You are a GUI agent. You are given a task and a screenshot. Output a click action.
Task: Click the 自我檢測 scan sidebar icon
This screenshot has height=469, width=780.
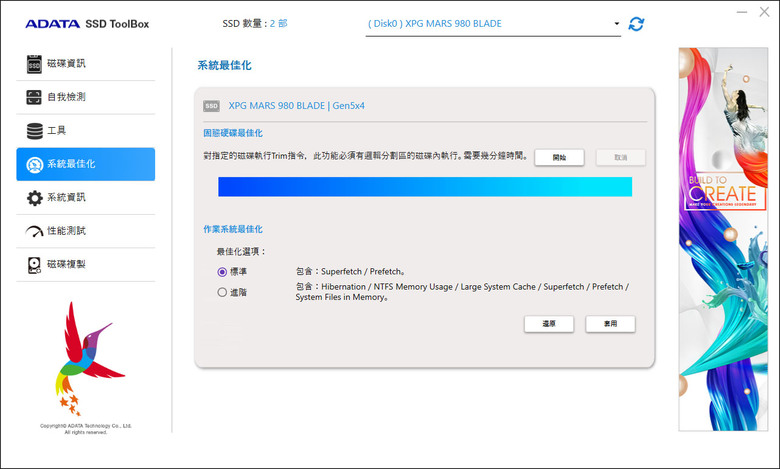[x=34, y=97]
